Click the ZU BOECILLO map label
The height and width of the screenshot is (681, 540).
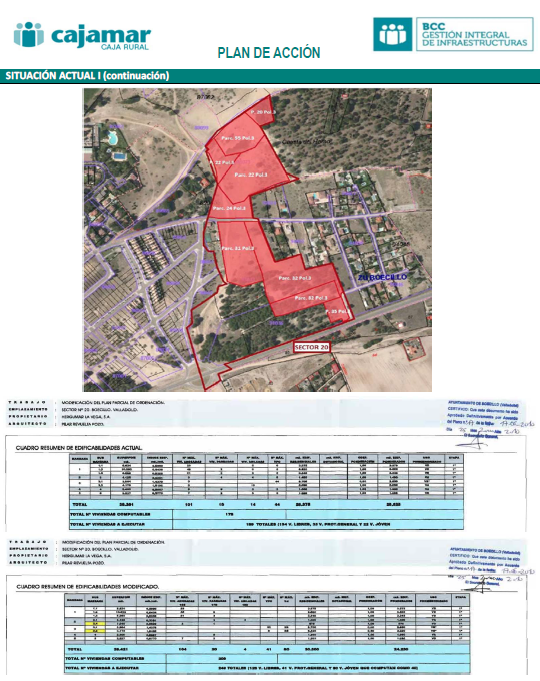382,277
